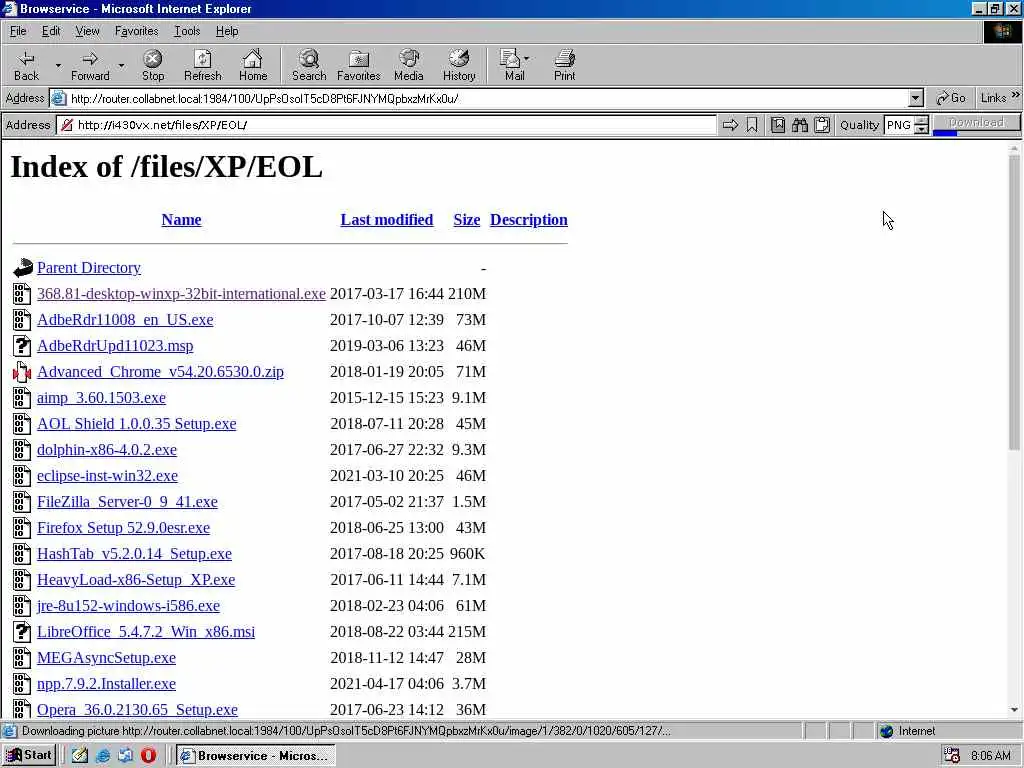Image resolution: width=1024 pixels, height=768 pixels.
Task: Click the Outlook Express Quick Launch icon
Action: (125, 756)
